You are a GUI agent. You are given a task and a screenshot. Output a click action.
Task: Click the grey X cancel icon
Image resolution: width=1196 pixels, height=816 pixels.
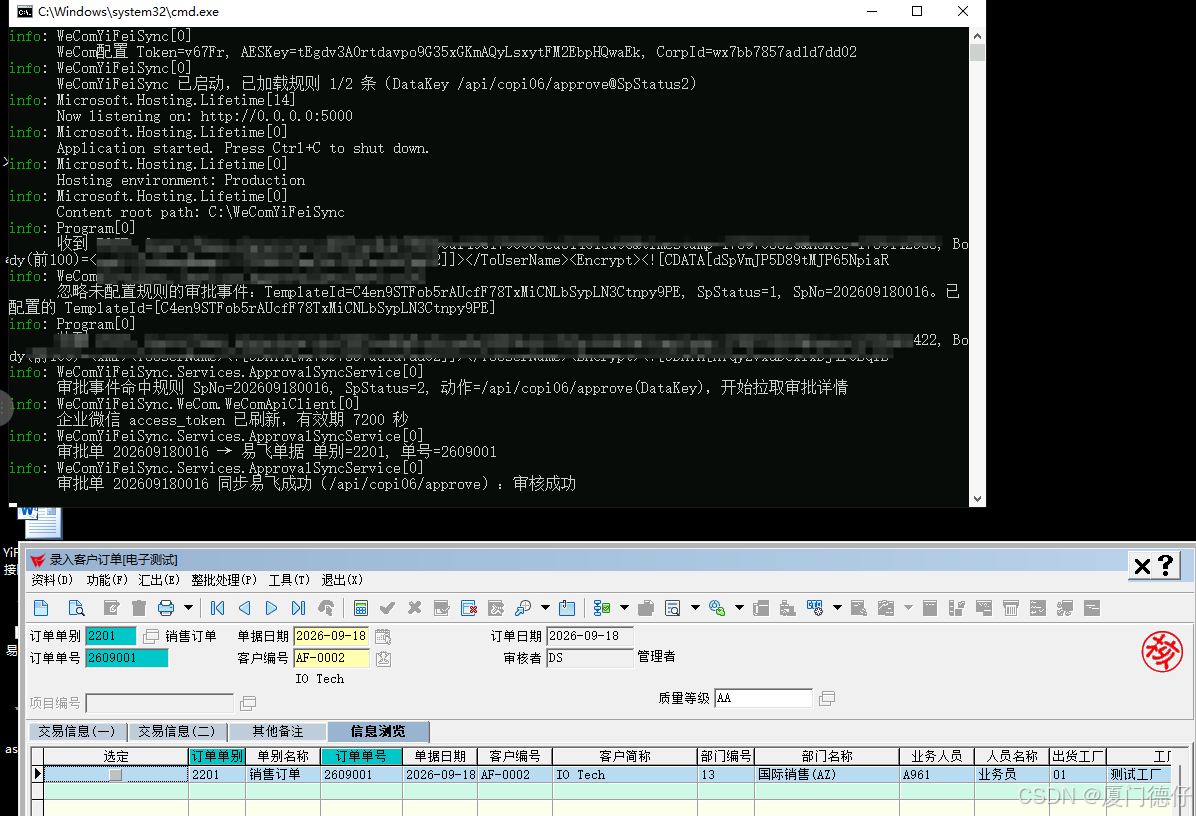tap(414, 608)
